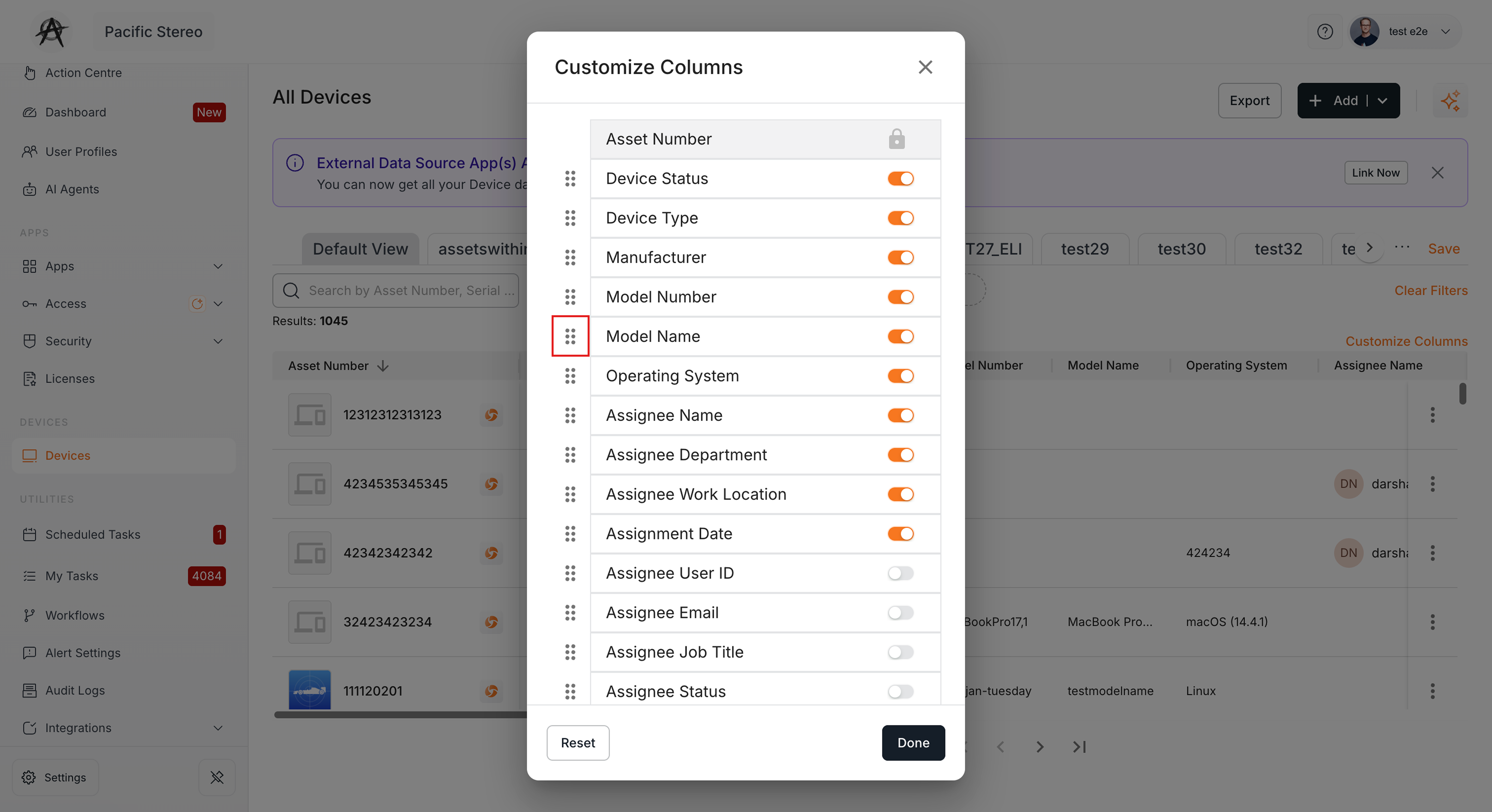The width and height of the screenshot is (1492, 812).
Task: Click the horizontal table scrollbar
Action: pyautogui.click(x=401, y=715)
